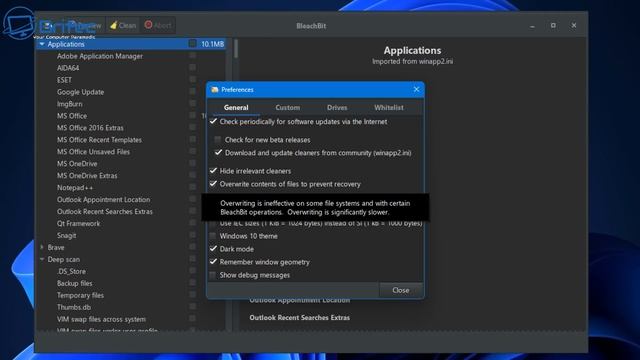The height and width of the screenshot is (360, 640).
Task: Check the Snagit checkbox
Action: 193,235
